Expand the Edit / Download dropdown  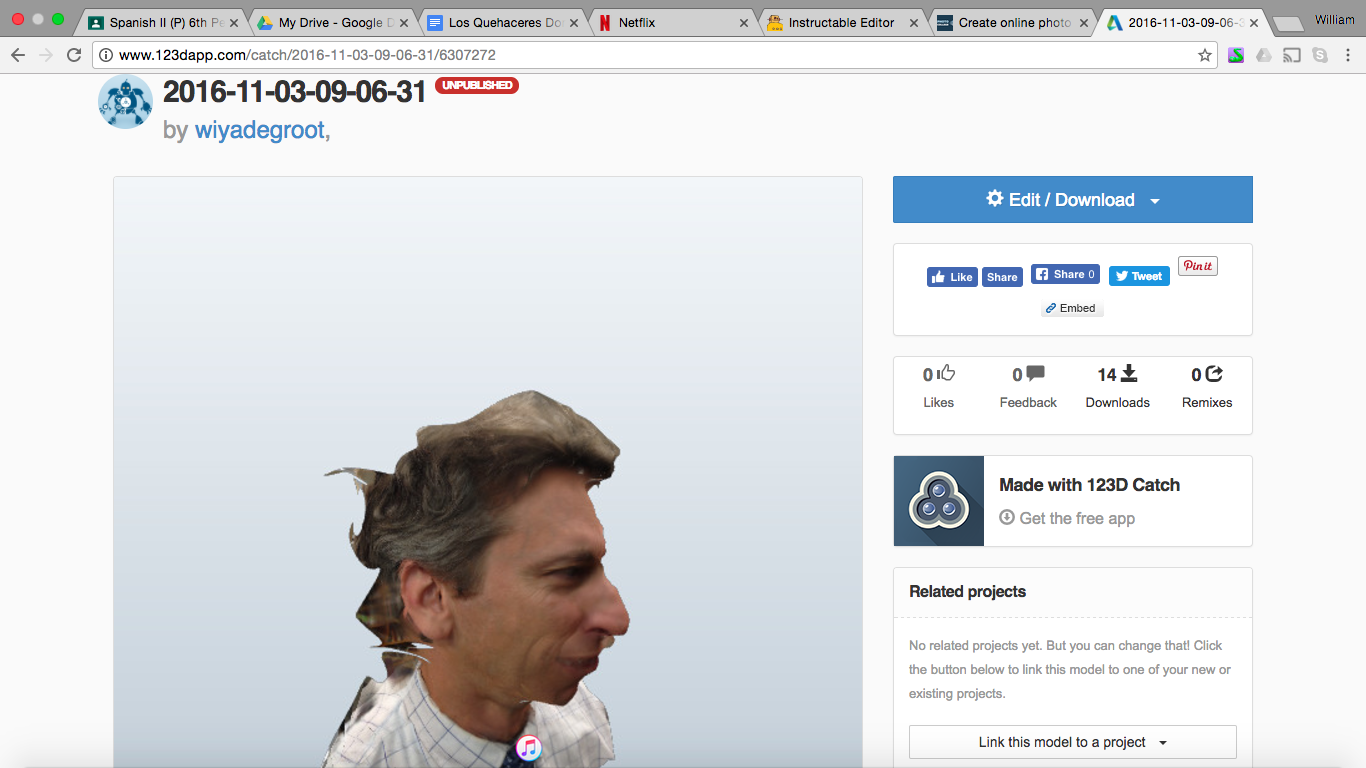click(x=1155, y=199)
